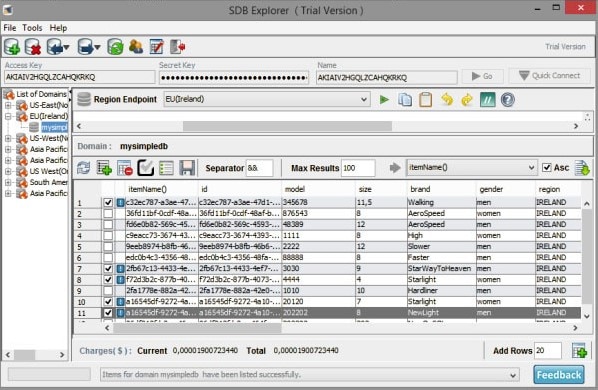
Task: Click the delete item row icon
Action: 125,168
